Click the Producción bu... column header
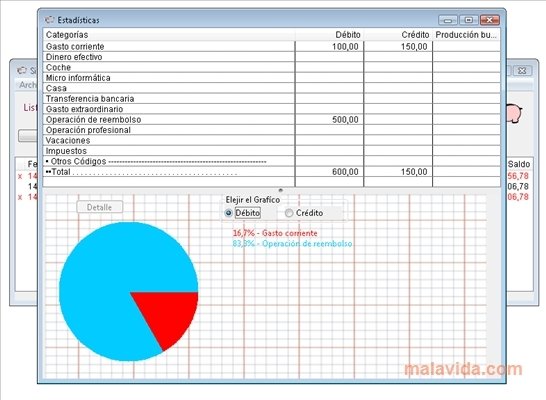This screenshot has height=400, width=546. [x=466, y=35]
